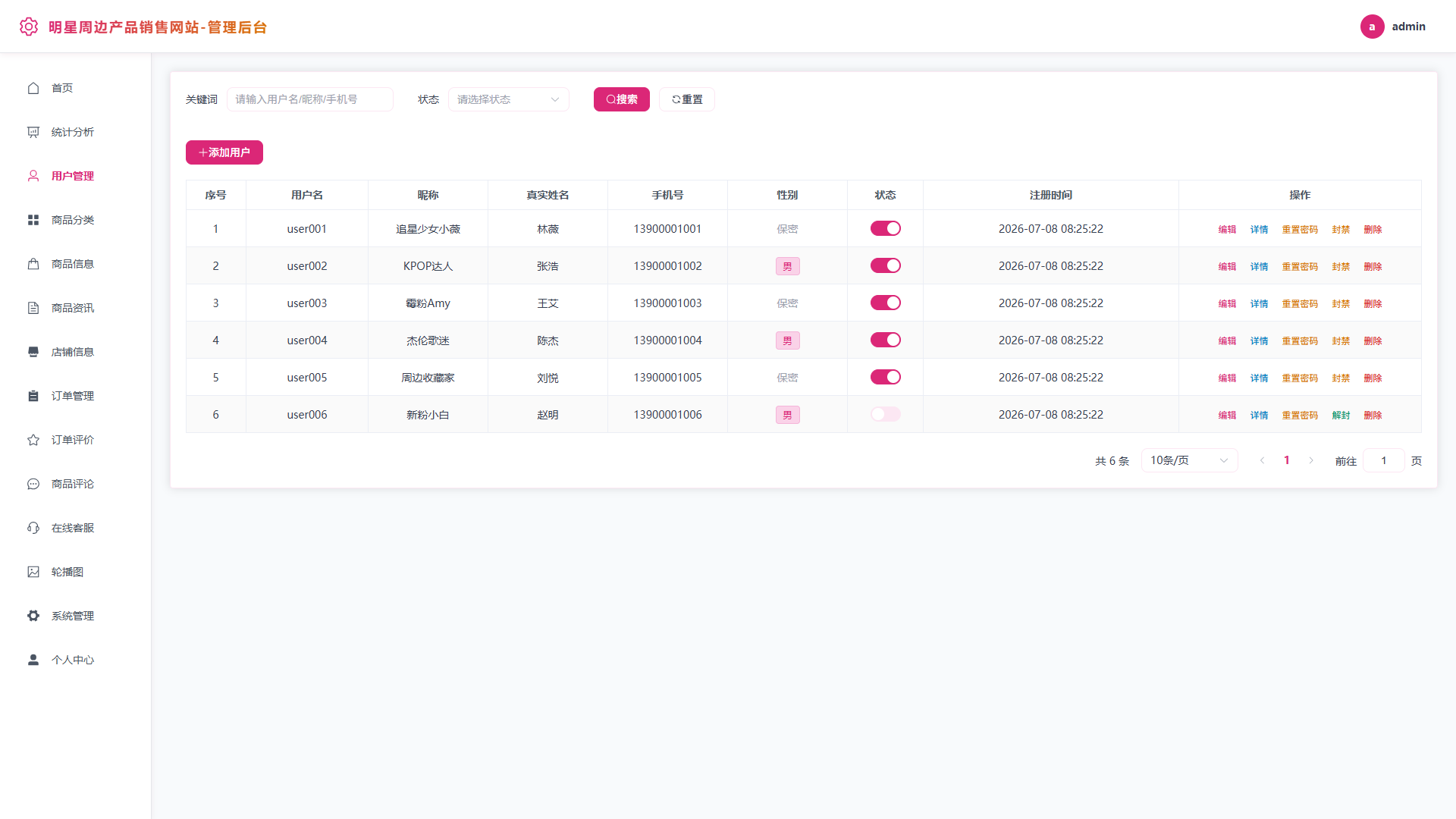Open the 请选择状态 dropdown
Viewport: 1456px width, 819px height.
point(509,99)
